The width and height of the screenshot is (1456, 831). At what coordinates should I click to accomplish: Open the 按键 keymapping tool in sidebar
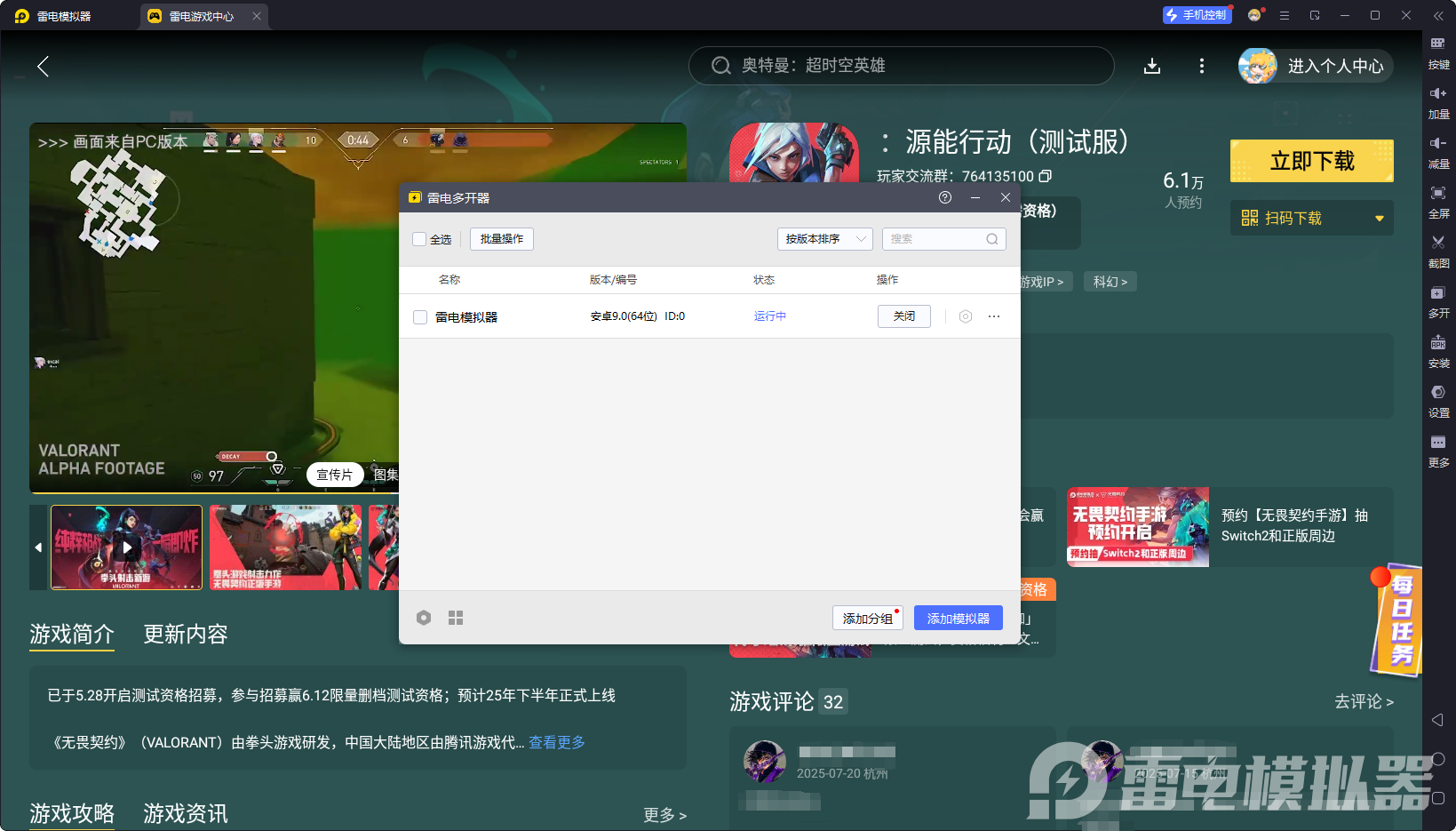click(x=1438, y=52)
